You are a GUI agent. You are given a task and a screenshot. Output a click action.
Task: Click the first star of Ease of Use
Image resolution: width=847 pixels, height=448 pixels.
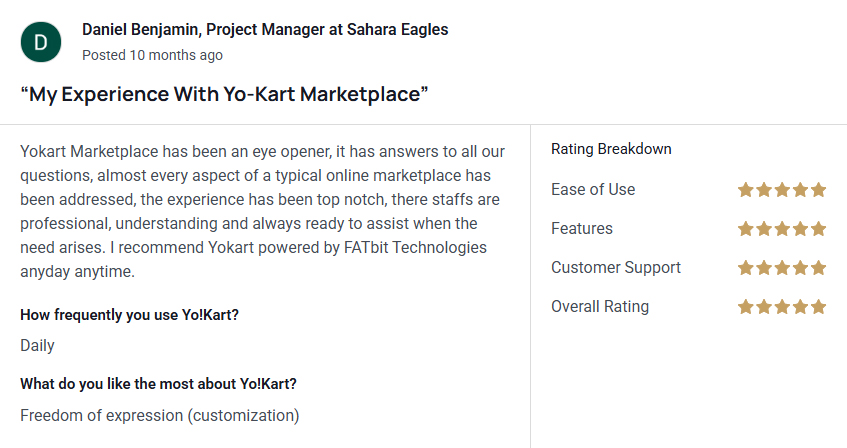coord(746,190)
